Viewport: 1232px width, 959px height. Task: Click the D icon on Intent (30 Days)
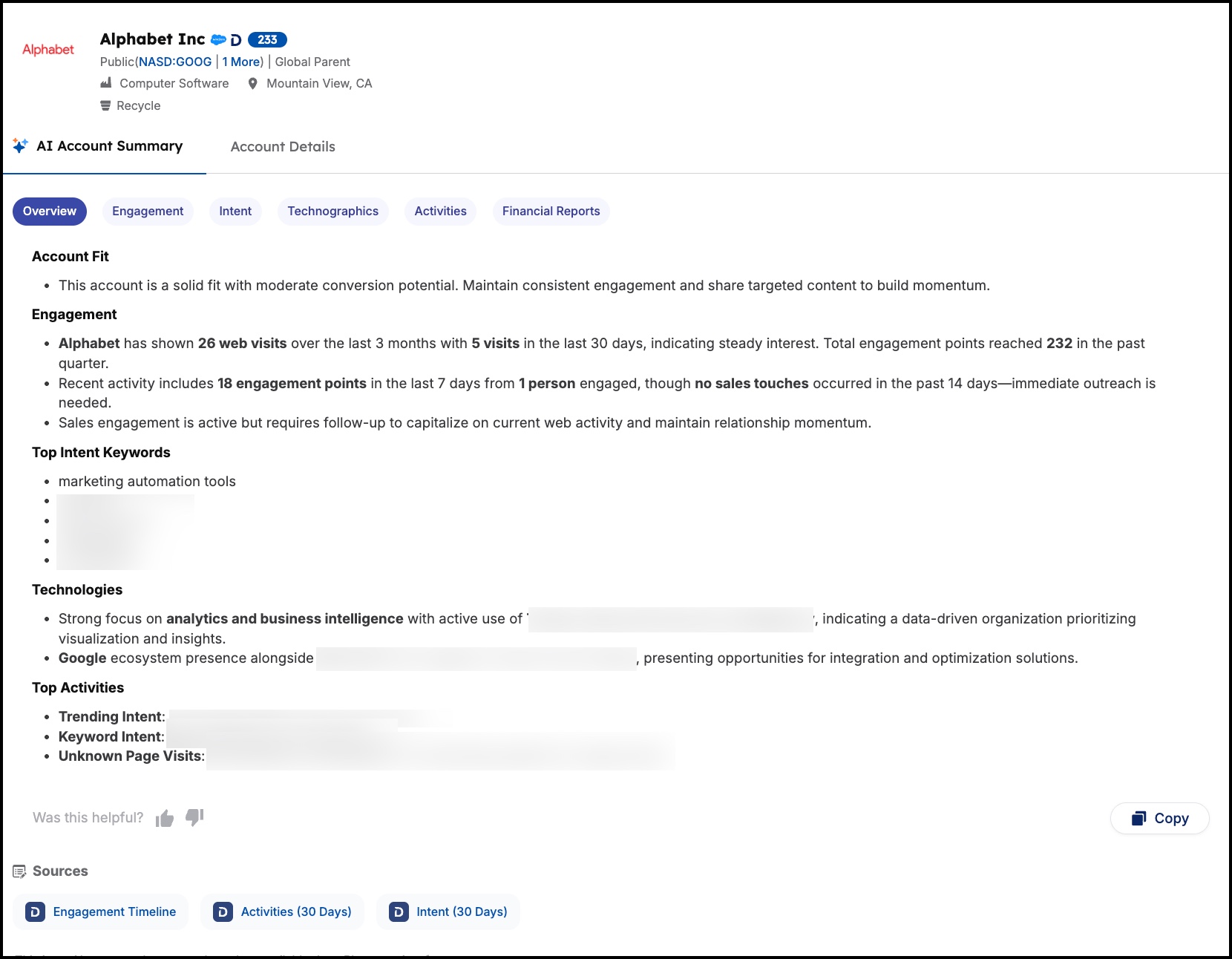click(399, 911)
